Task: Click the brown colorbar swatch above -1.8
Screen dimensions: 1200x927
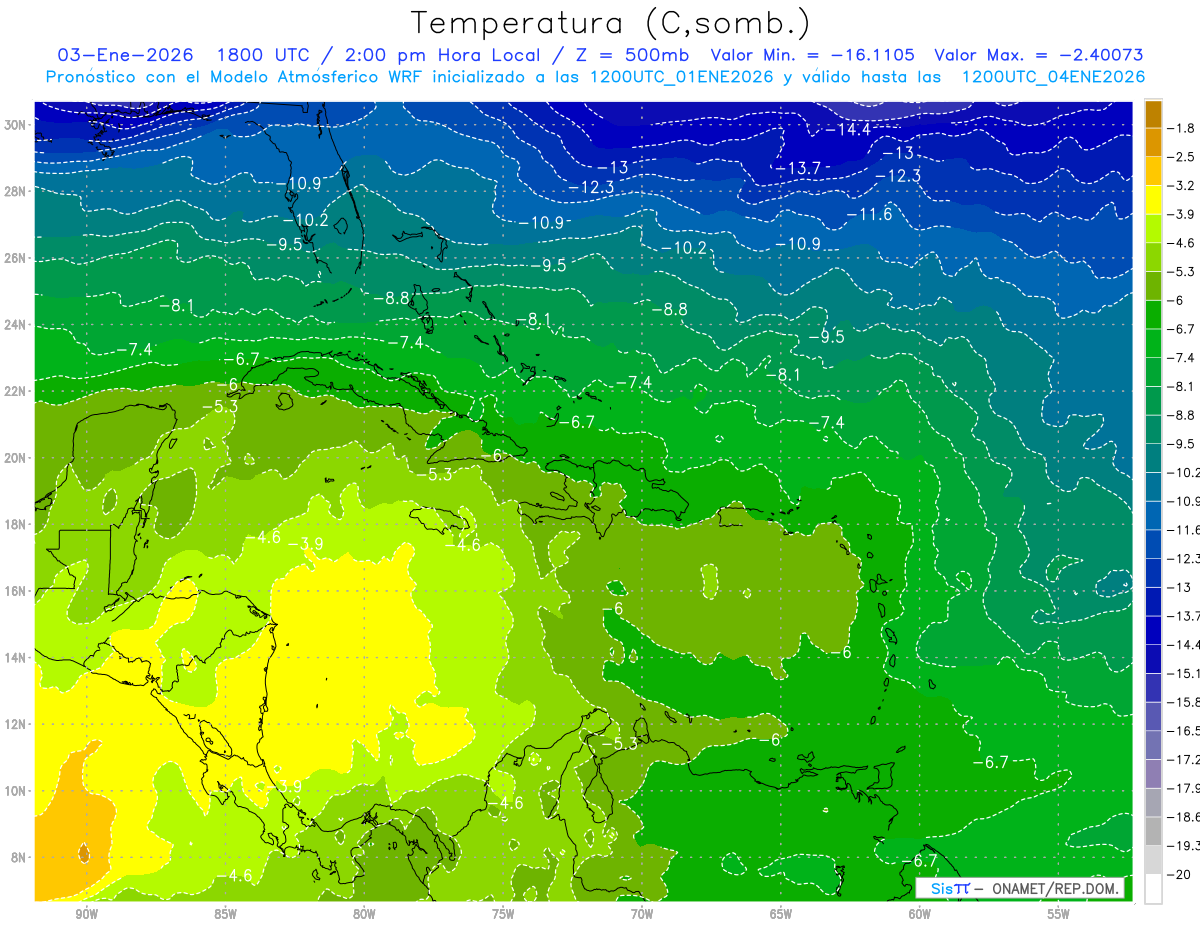Action: (1153, 114)
